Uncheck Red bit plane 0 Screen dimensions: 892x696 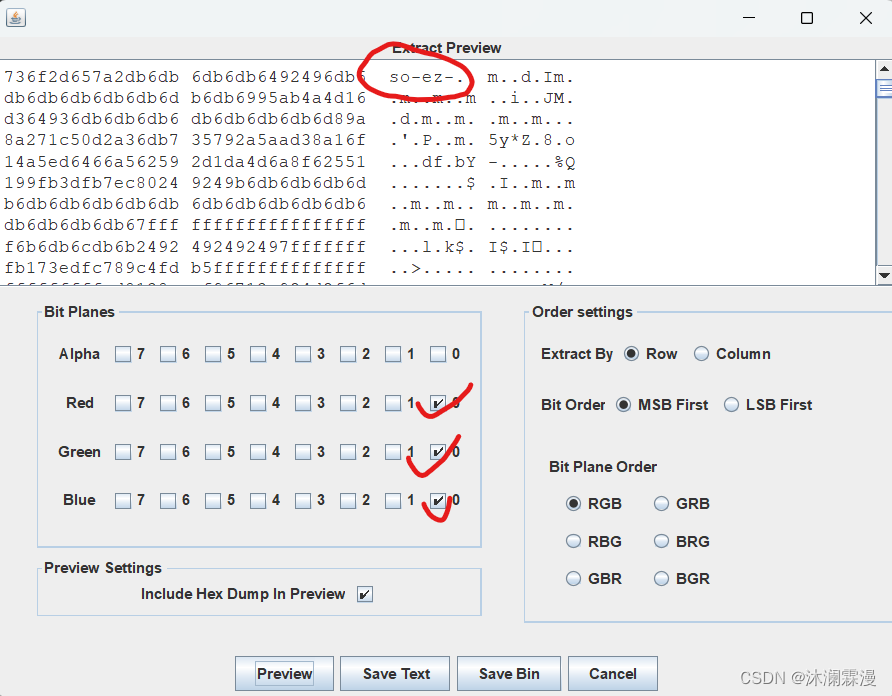pos(437,403)
